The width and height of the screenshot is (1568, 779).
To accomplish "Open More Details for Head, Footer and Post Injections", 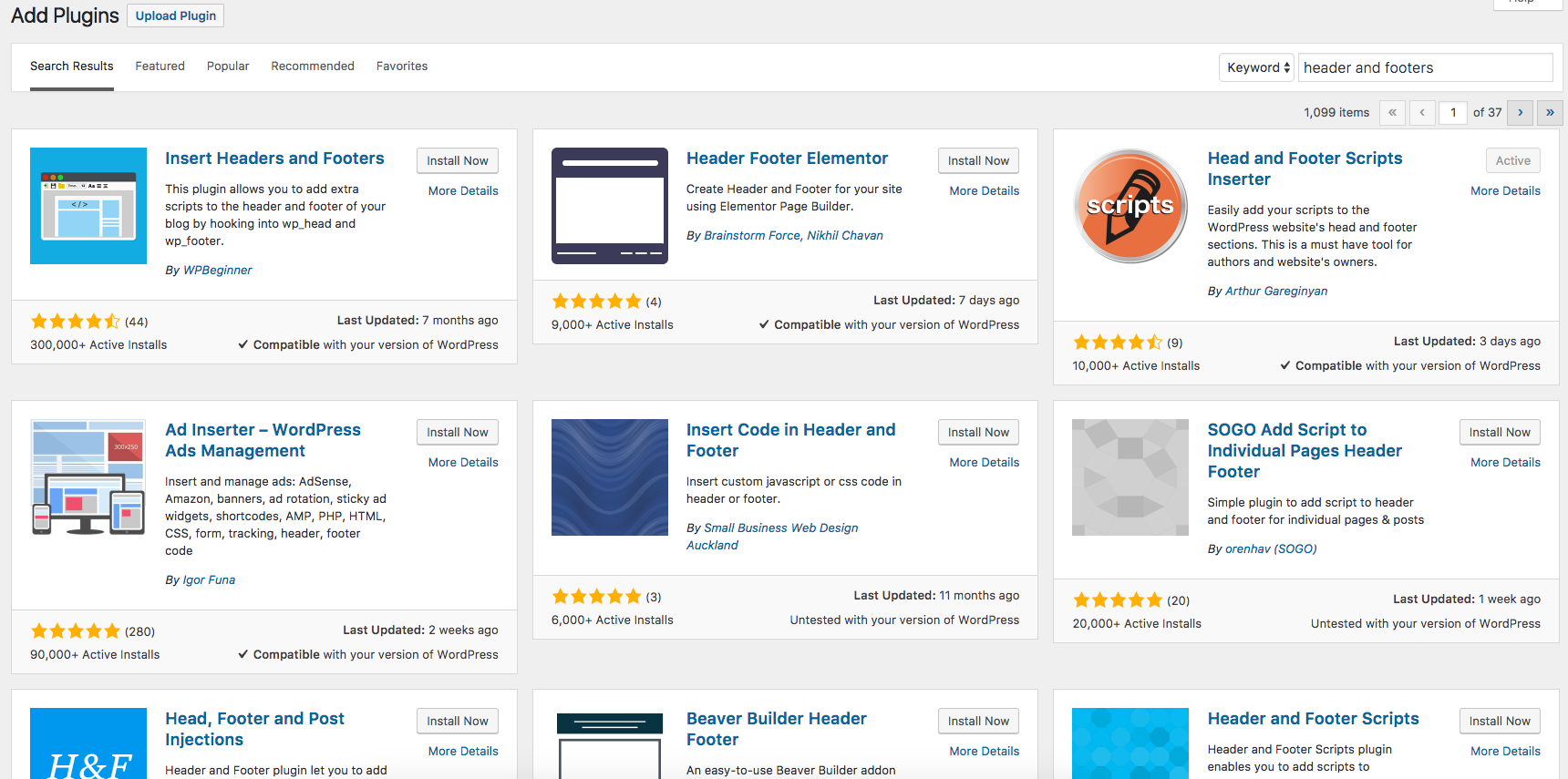I will (463, 752).
